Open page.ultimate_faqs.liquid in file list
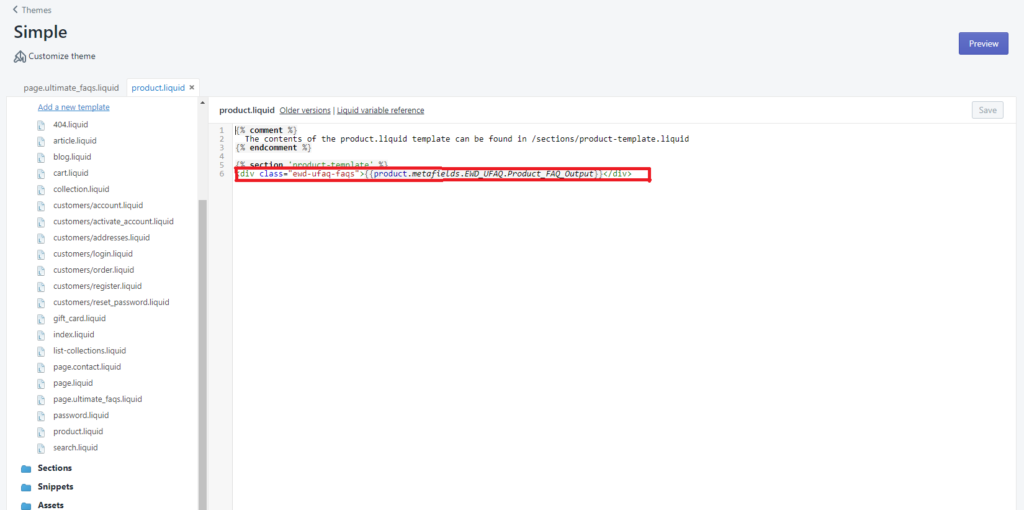This screenshot has width=1024, height=510. (x=98, y=399)
